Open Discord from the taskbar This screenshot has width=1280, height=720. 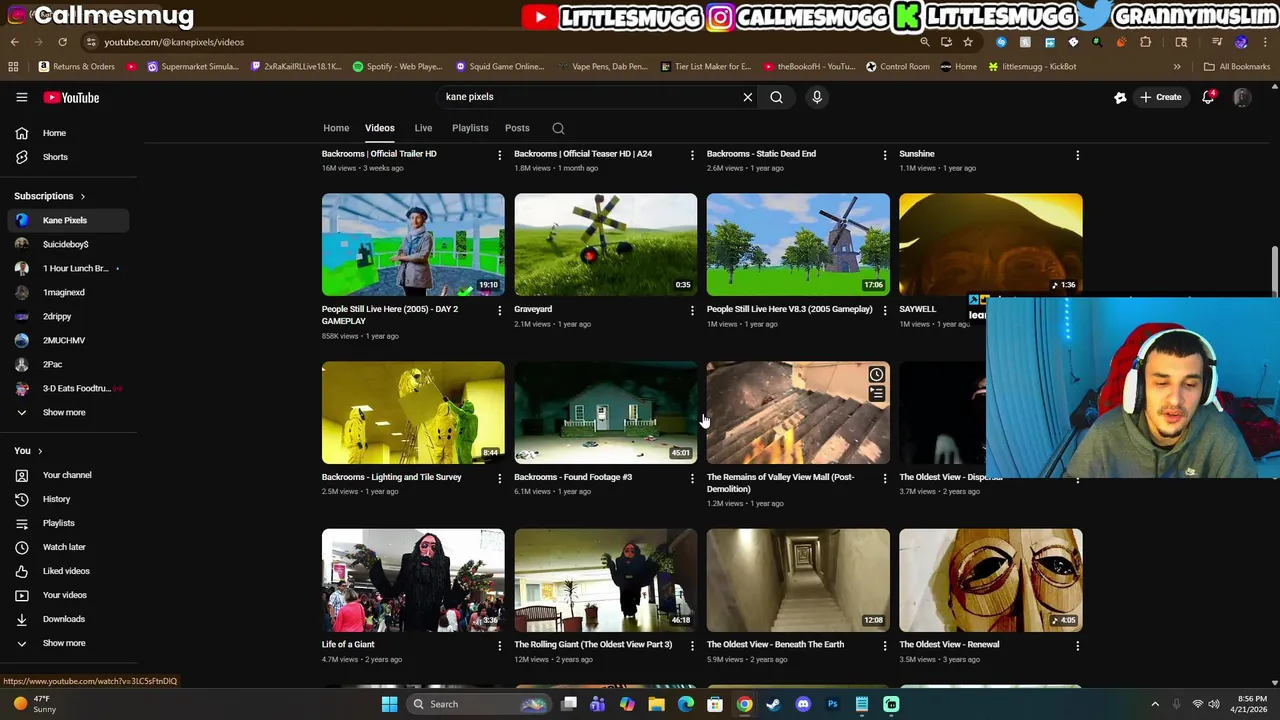pyautogui.click(x=803, y=704)
